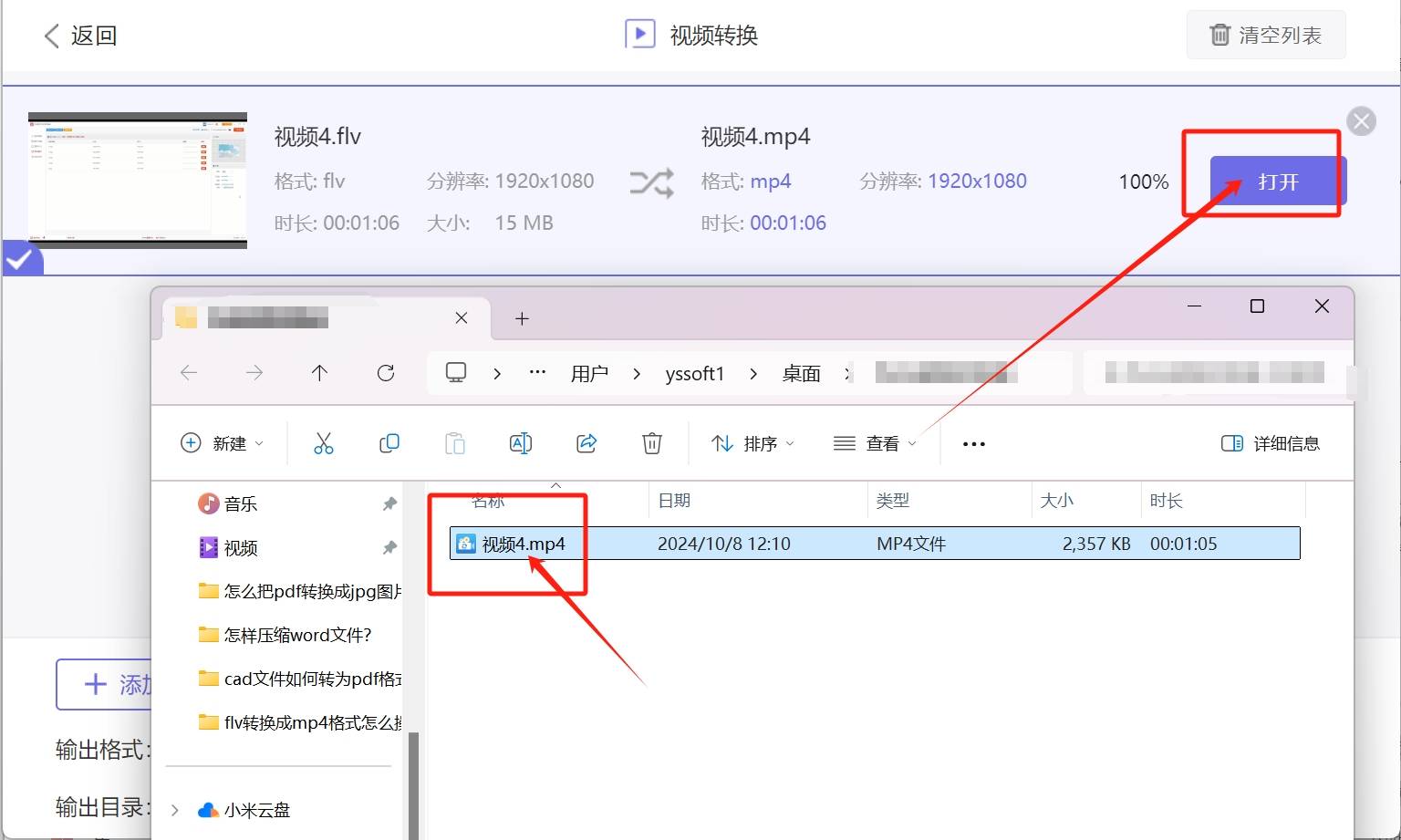
Task: Click the Copy icon in Explorer toolbar
Action: pyautogui.click(x=389, y=443)
